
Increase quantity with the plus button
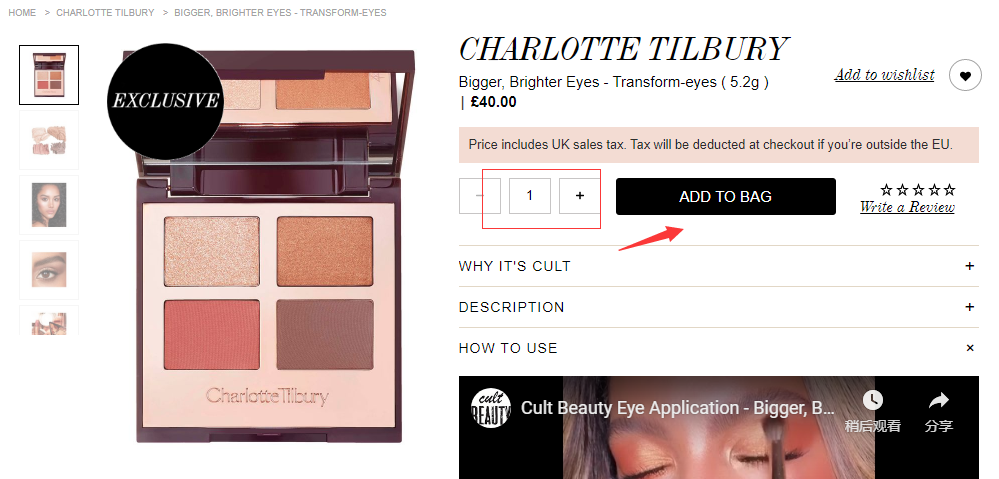coord(580,196)
